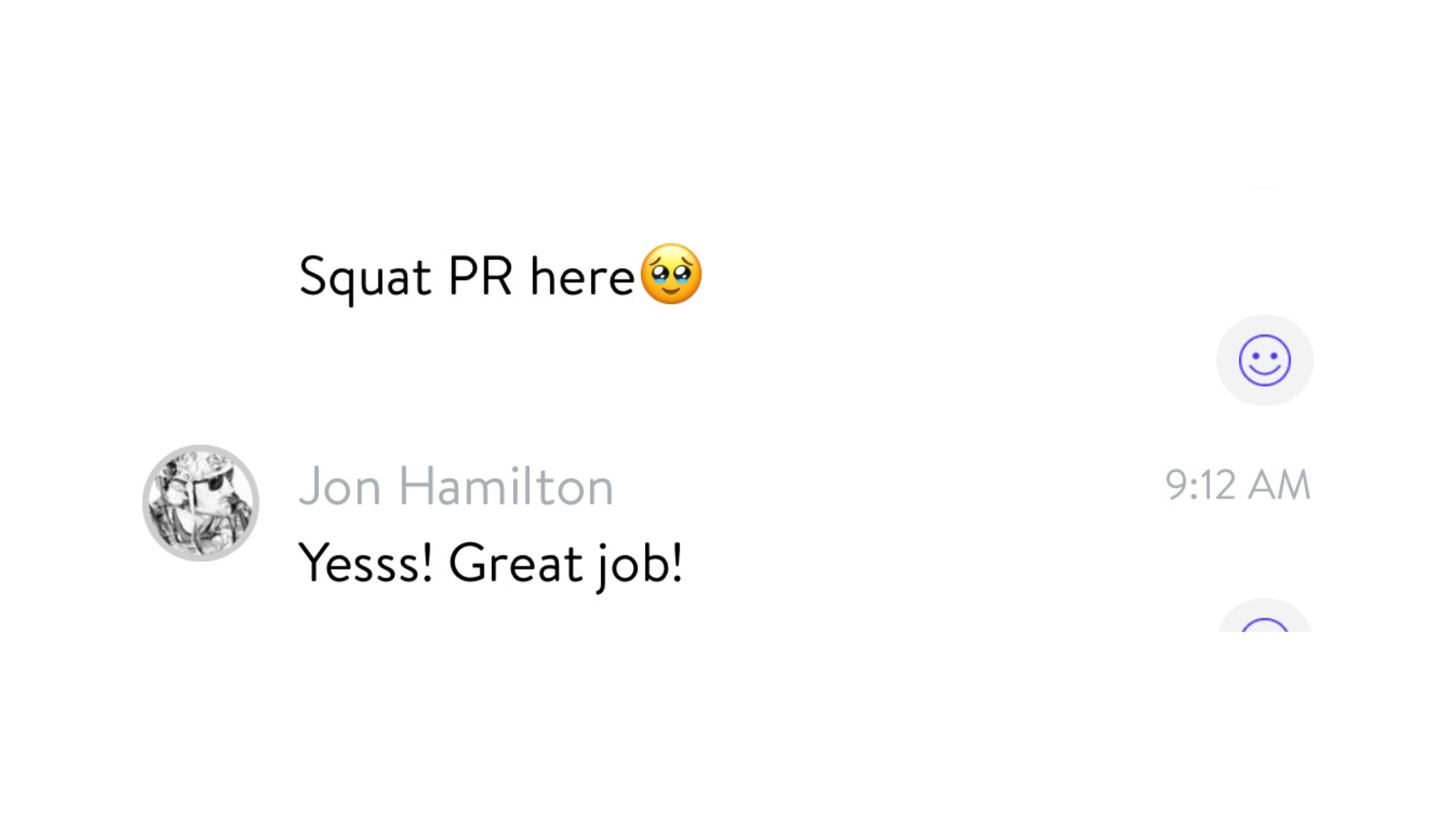Select the "Squat PR here" message

(466, 277)
